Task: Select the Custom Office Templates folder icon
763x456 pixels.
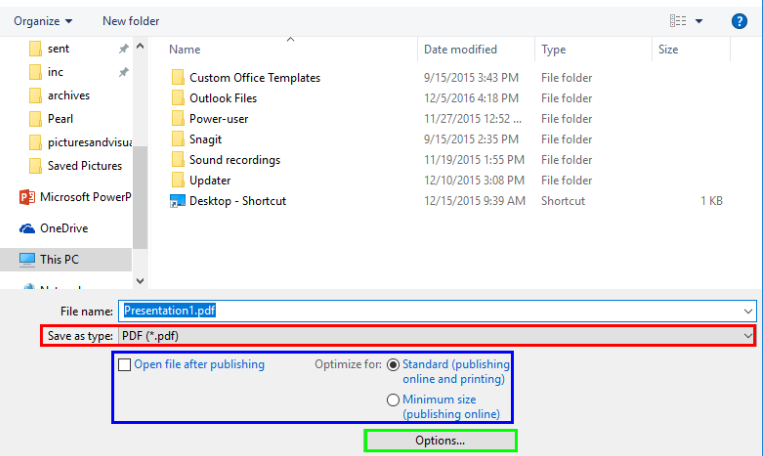Action: [177, 78]
